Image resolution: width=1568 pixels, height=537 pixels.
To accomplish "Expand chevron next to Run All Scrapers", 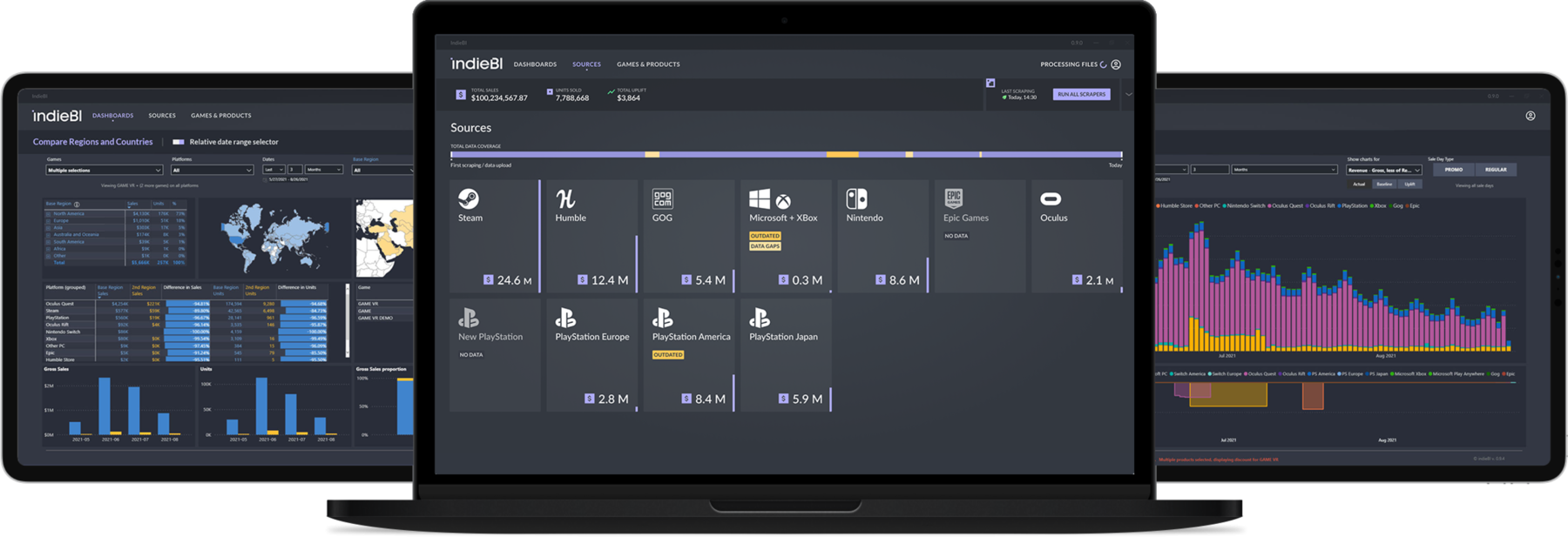I will click(x=1128, y=94).
